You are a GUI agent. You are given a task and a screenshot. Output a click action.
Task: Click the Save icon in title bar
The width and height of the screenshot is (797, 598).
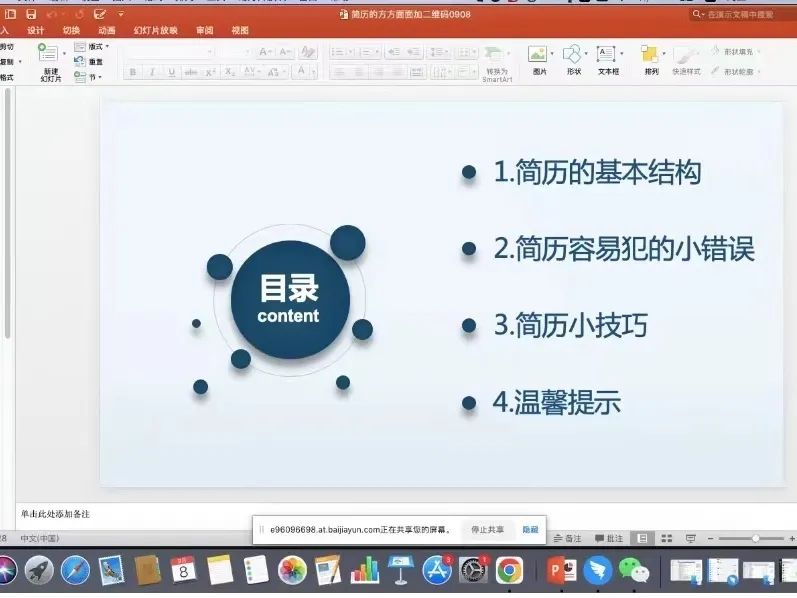point(31,14)
